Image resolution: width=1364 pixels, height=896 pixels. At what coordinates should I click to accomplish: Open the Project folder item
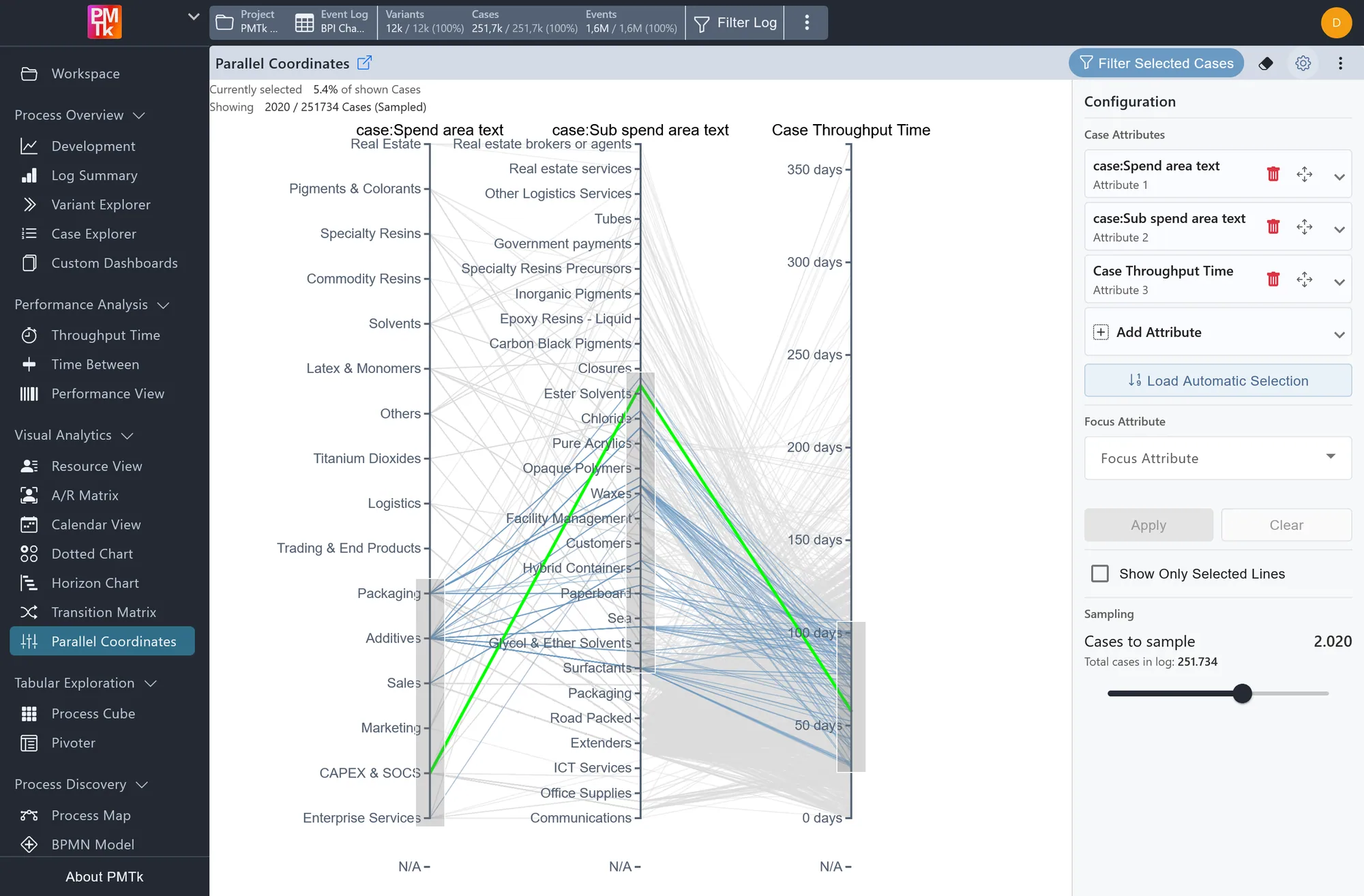(247, 22)
